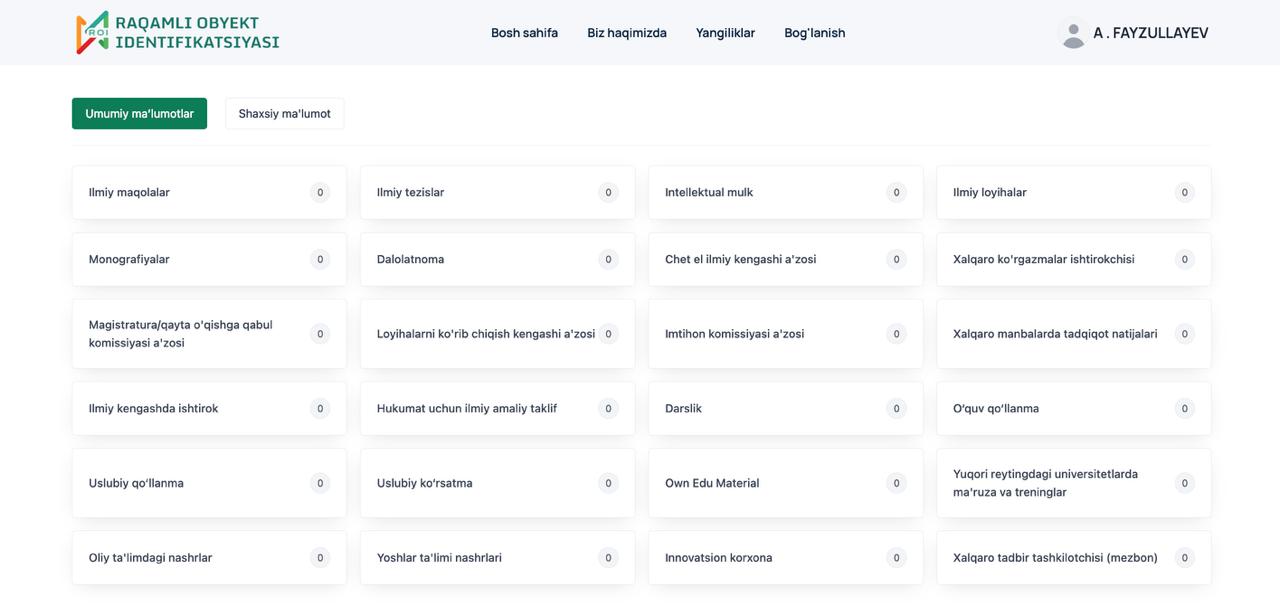Screen dimensions: 1280x616
Task: Open the profile avatar icon
Action: coord(1071,32)
